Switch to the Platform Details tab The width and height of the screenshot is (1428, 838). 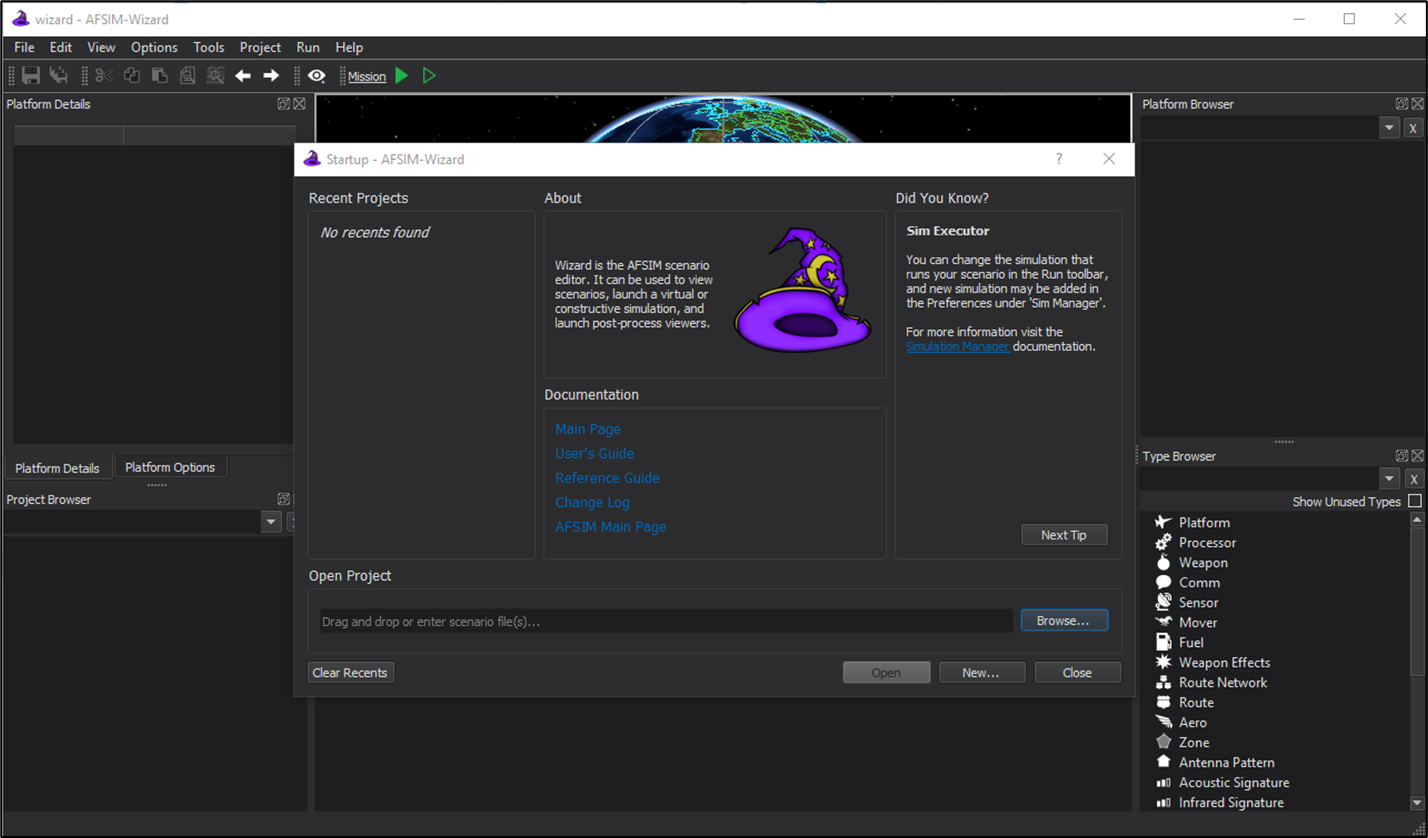click(57, 468)
